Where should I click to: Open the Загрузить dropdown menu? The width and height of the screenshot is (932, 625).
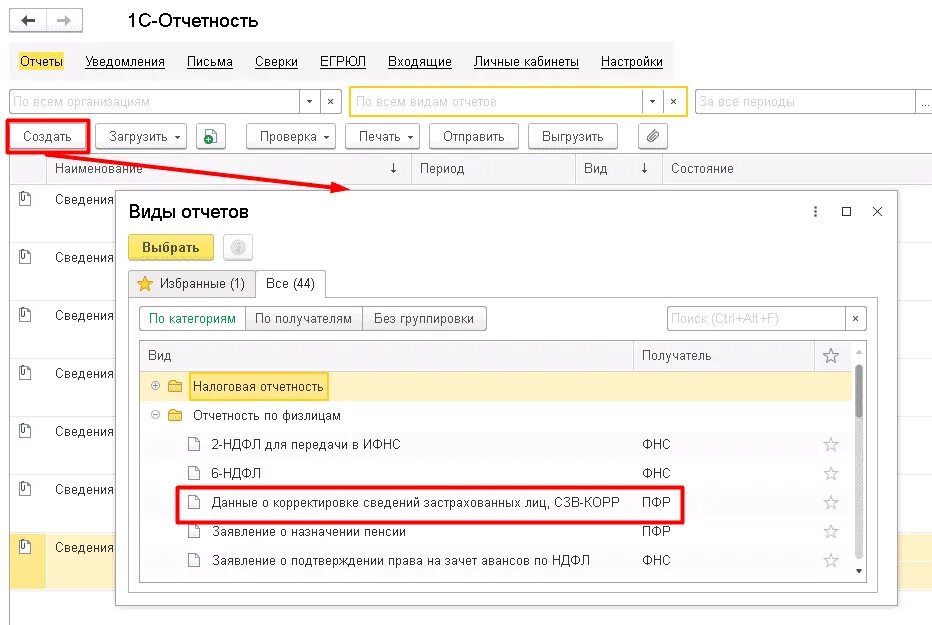tap(177, 137)
